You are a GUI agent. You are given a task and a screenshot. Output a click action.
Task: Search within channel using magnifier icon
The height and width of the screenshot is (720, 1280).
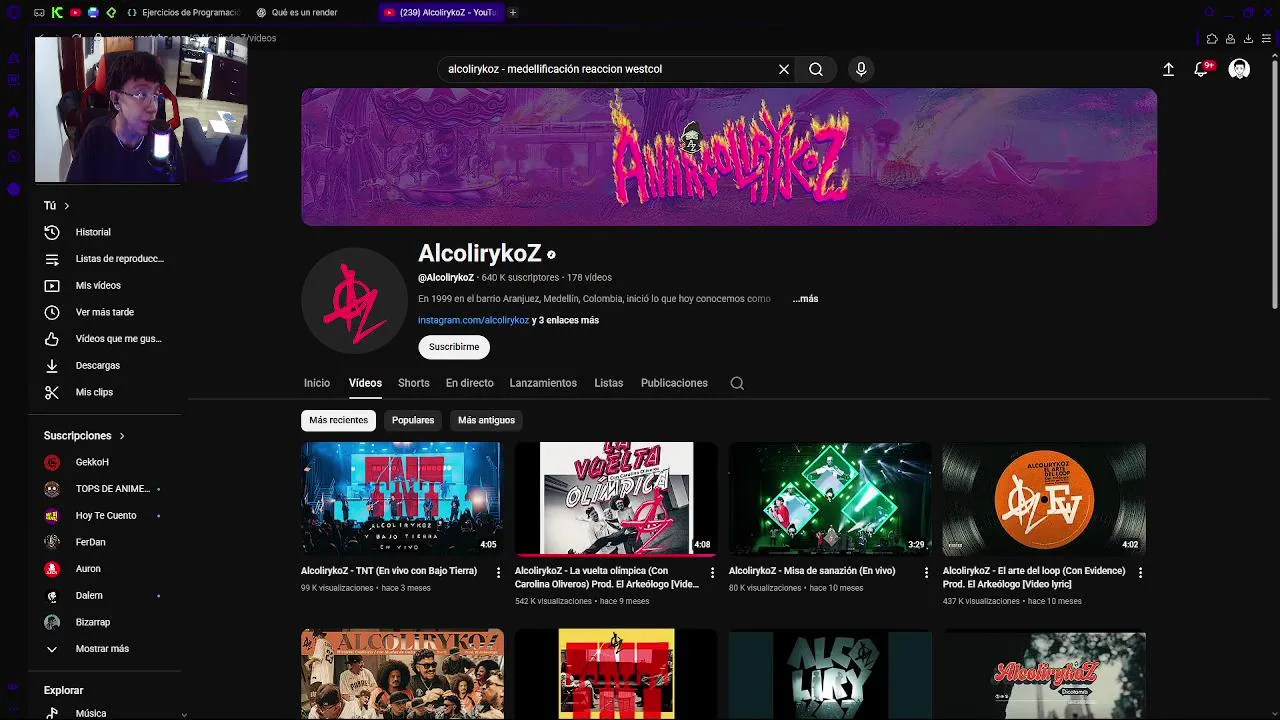point(737,383)
